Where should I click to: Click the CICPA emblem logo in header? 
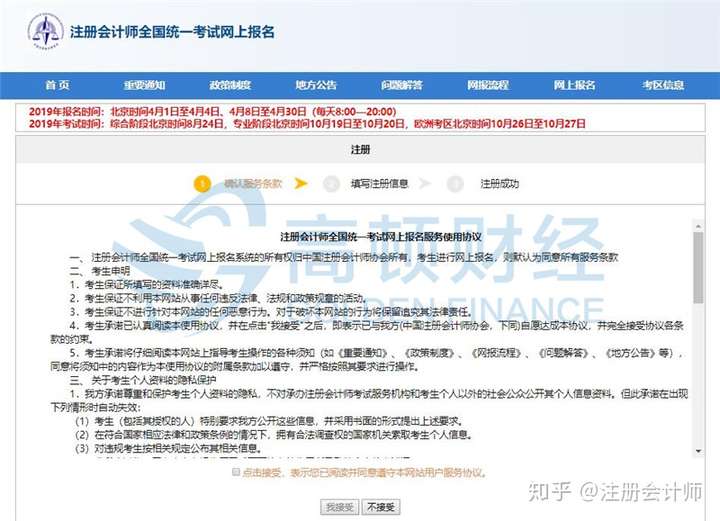point(45,31)
